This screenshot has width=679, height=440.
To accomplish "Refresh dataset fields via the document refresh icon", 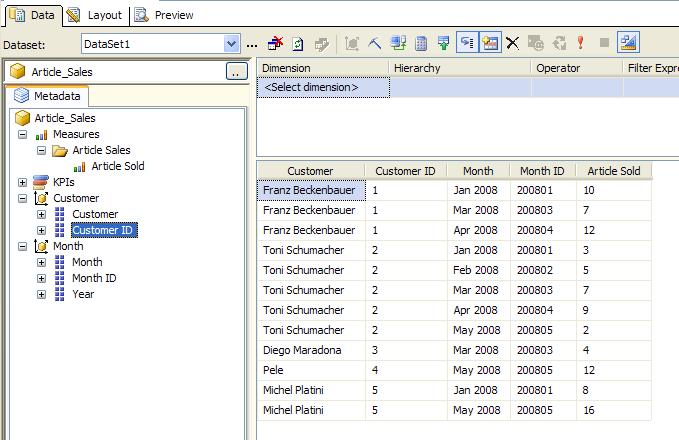I will pyautogui.click(x=298, y=43).
